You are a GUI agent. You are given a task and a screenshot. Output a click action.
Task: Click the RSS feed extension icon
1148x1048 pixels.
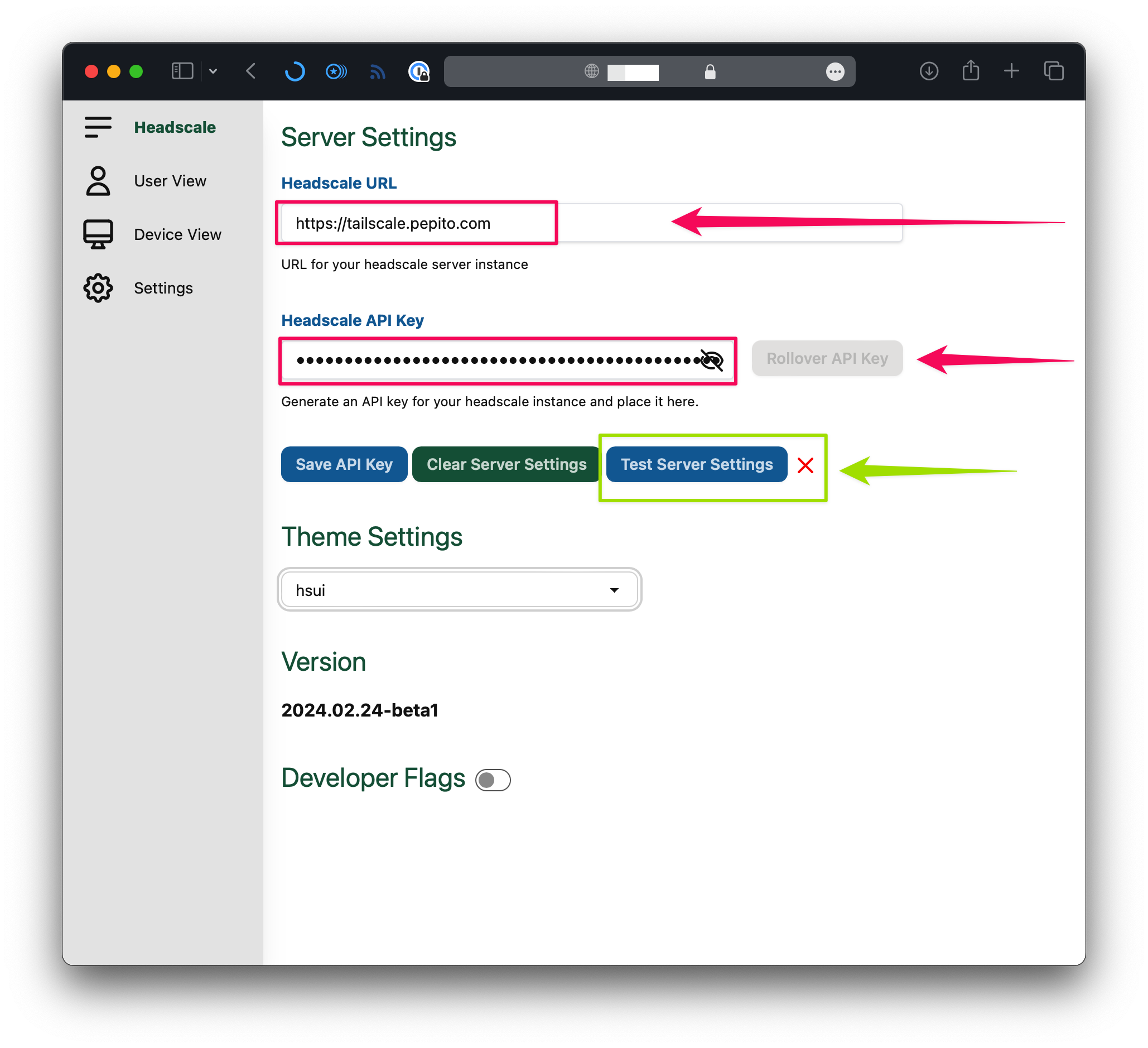(378, 71)
